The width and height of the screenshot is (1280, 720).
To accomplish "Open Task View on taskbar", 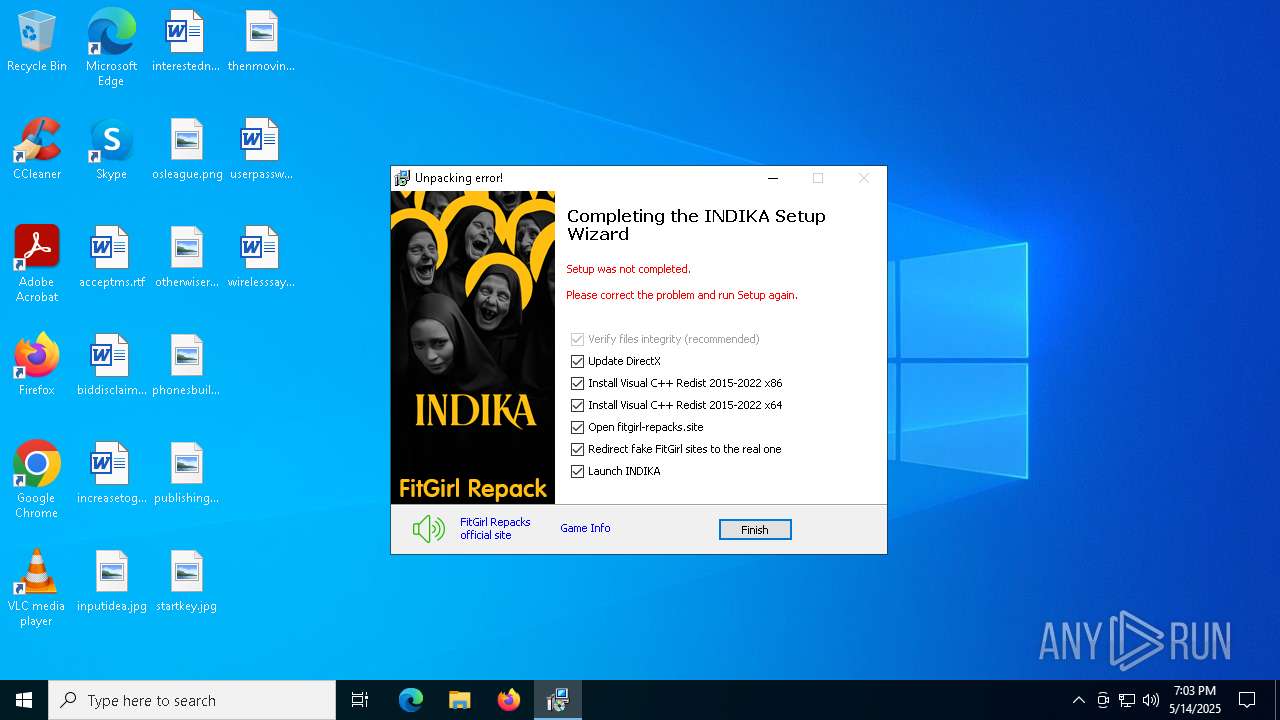I will (360, 700).
